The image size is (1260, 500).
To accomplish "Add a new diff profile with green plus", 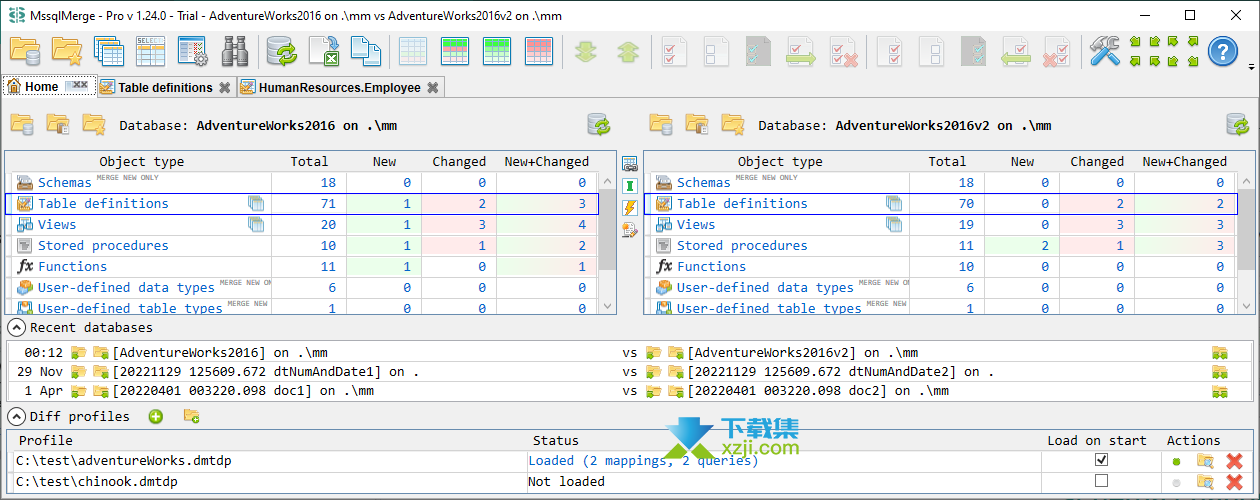I will pos(156,416).
